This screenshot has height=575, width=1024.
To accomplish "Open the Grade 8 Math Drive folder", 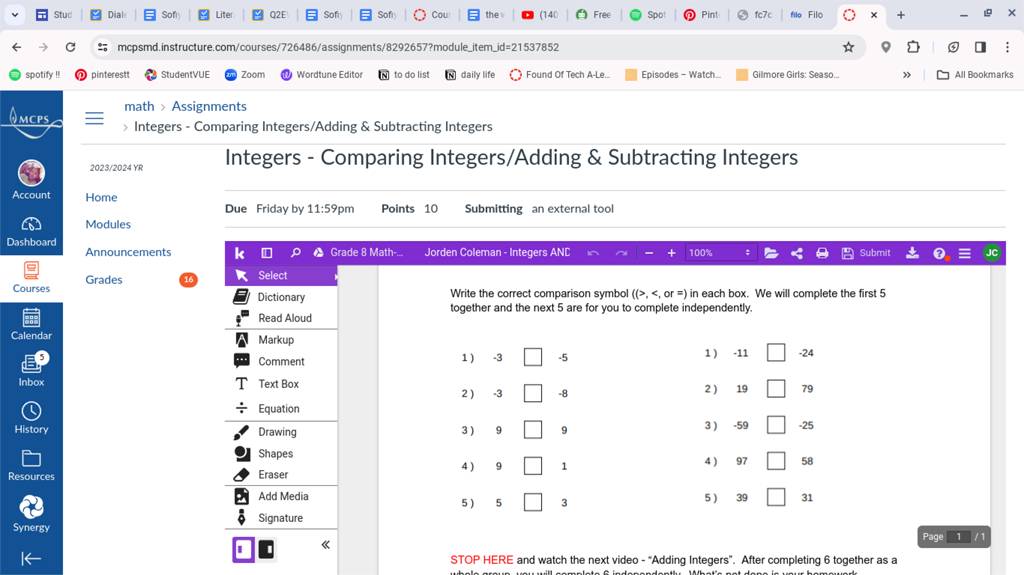I will pyautogui.click(x=358, y=253).
